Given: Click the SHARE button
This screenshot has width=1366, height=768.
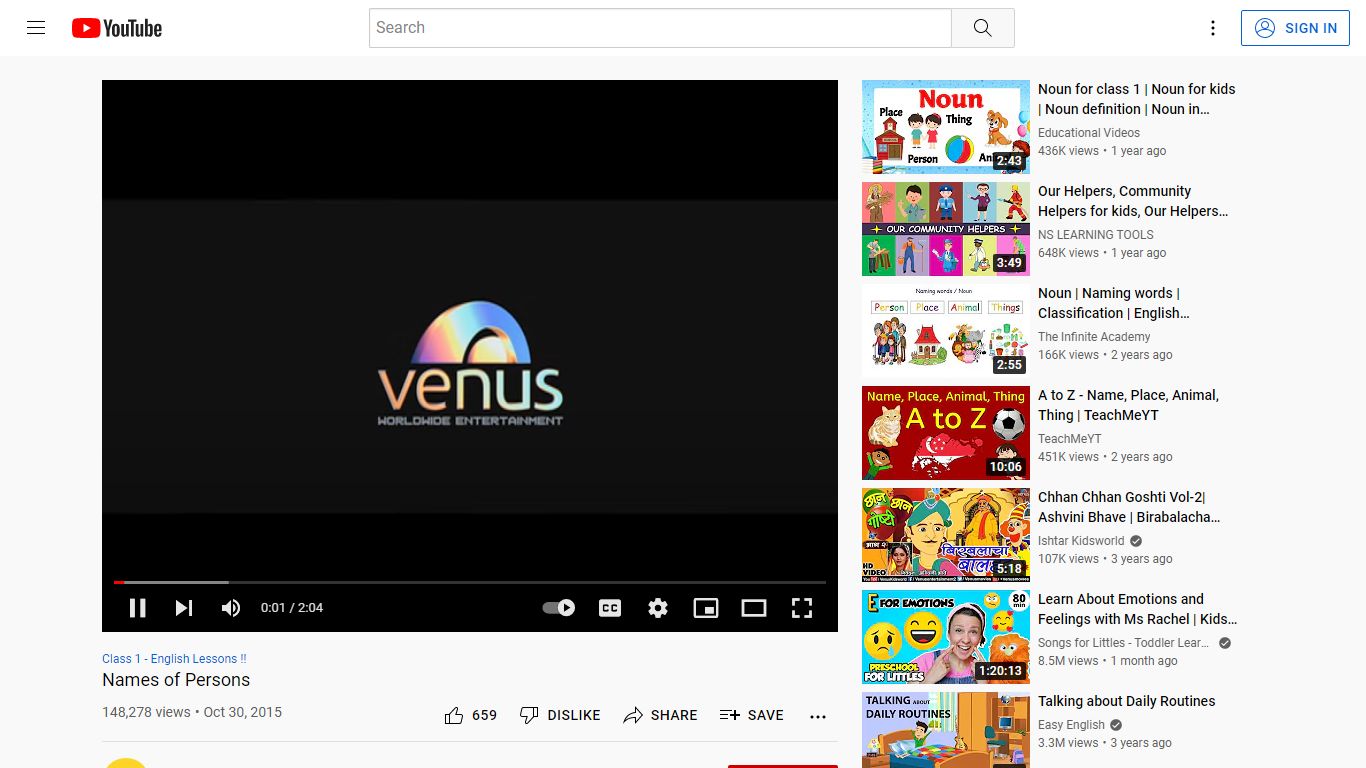Looking at the screenshot, I should (x=660, y=715).
